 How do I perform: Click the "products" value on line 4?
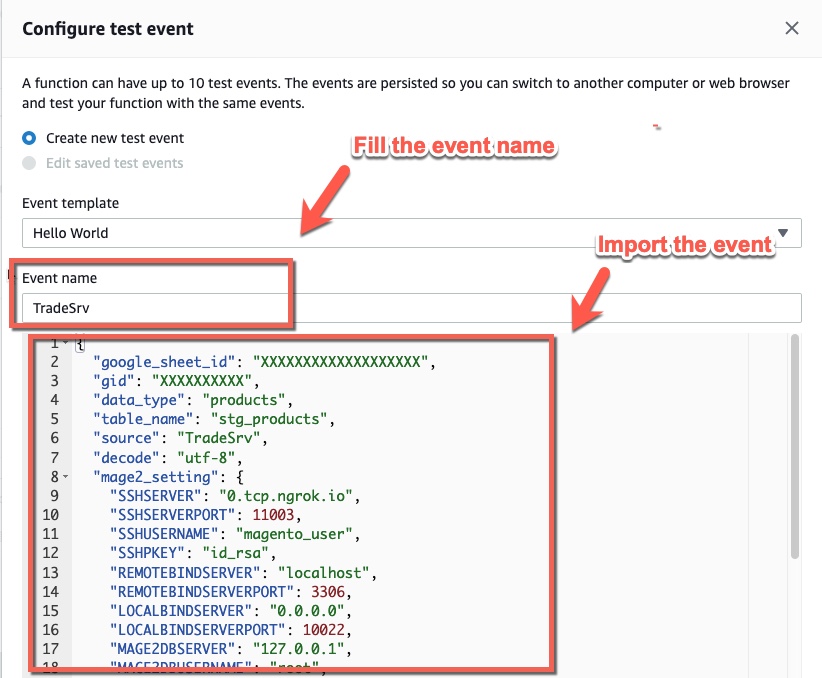pos(244,400)
